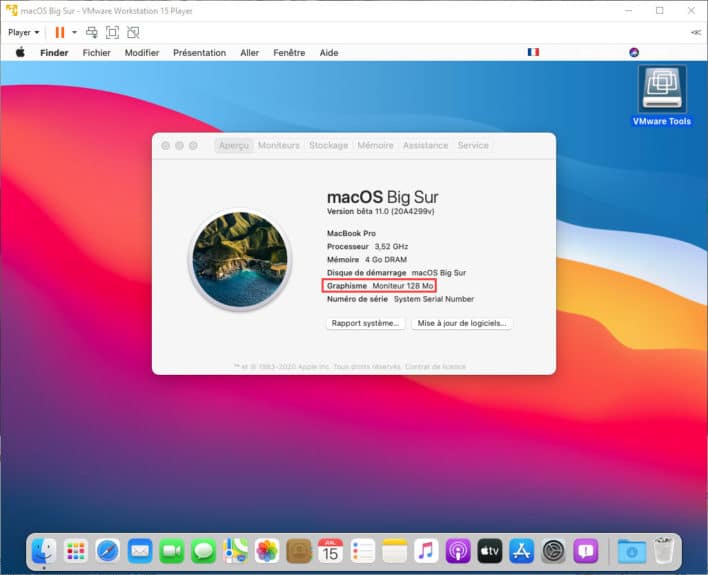
Task: Open the Apple TV app in the Dock
Action: click(490, 551)
